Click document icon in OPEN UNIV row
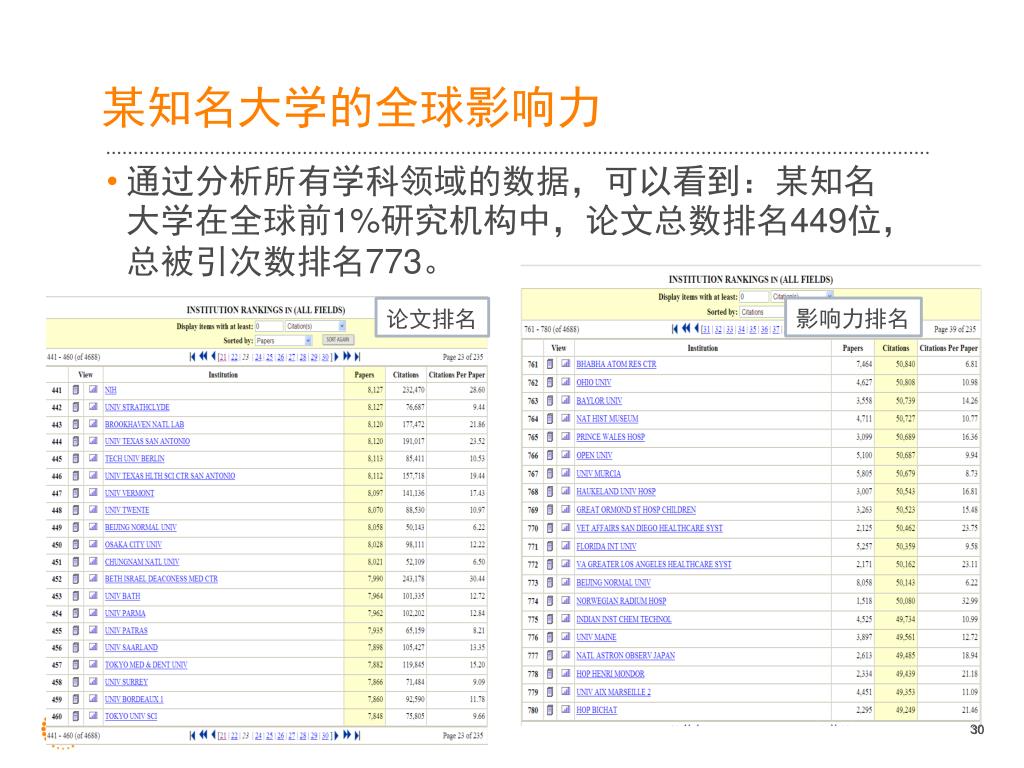Image resolution: width=1024 pixels, height=768 pixels. 550,455
